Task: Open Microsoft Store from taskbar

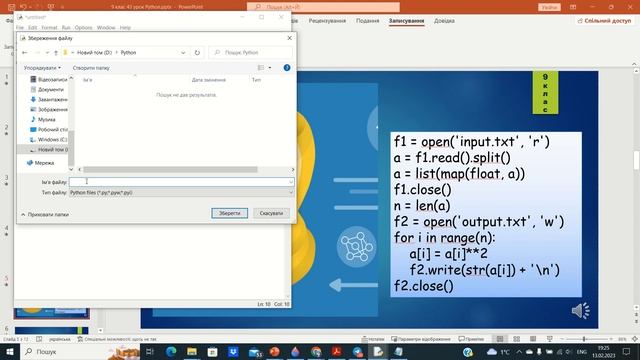Action: [213, 351]
